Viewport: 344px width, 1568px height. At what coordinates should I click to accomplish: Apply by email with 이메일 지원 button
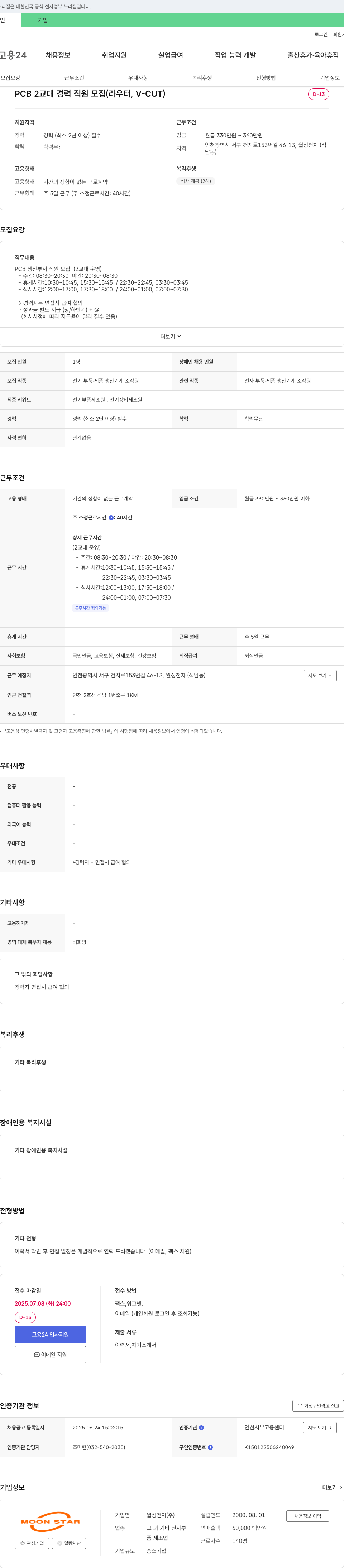click(50, 1354)
